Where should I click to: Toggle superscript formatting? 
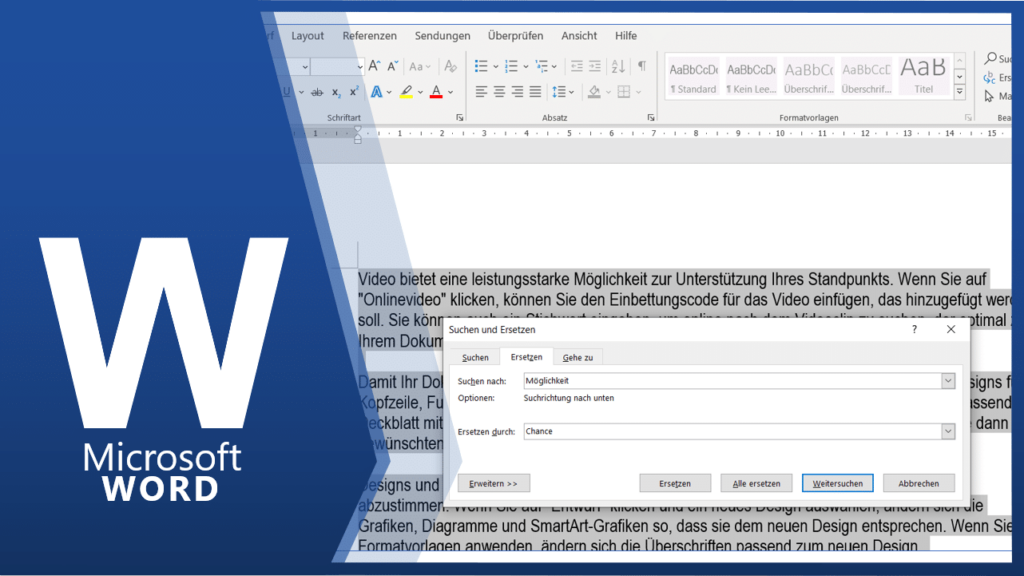[x=353, y=92]
